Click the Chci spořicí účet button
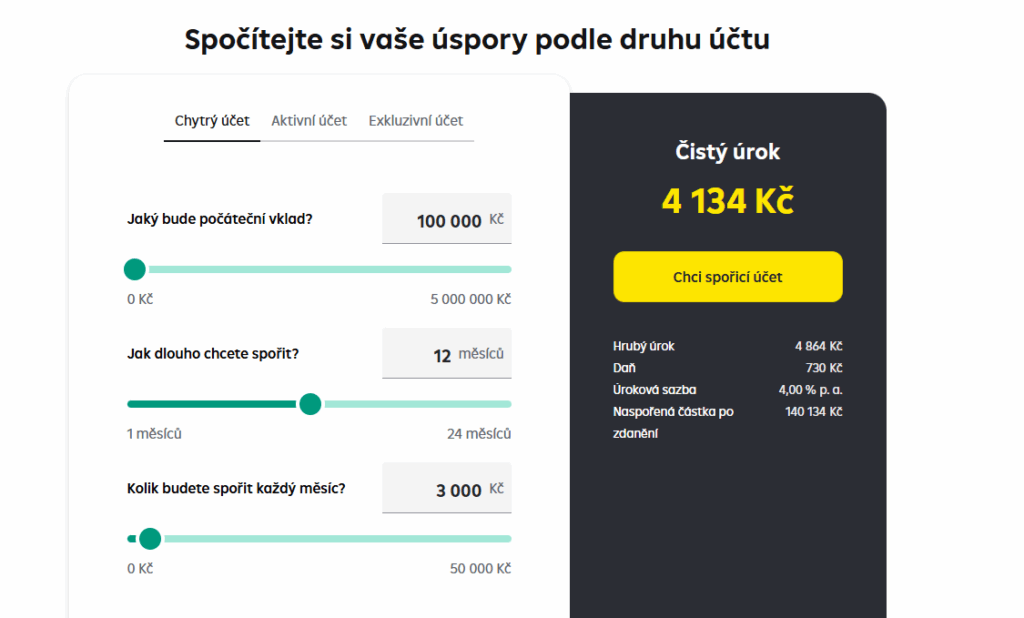This screenshot has width=1024, height=618. [x=727, y=277]
